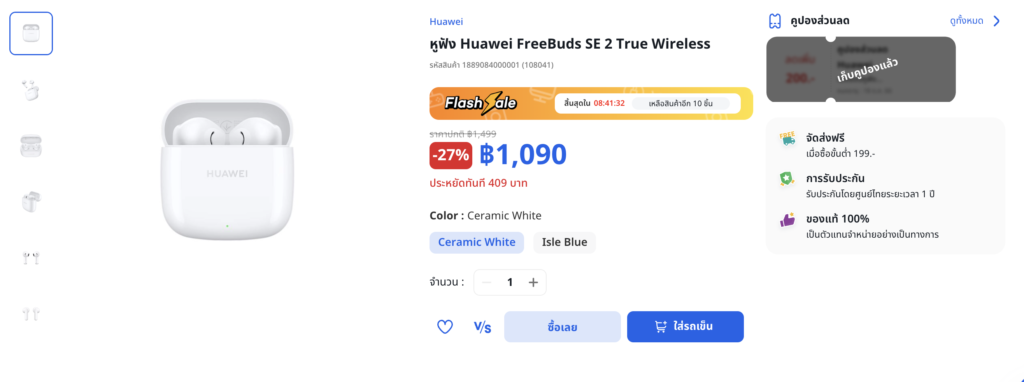Viewport: 1024px width, 382px height.
Task: Add product to wishlist with heart icon
Action: (x=445, y=326)
